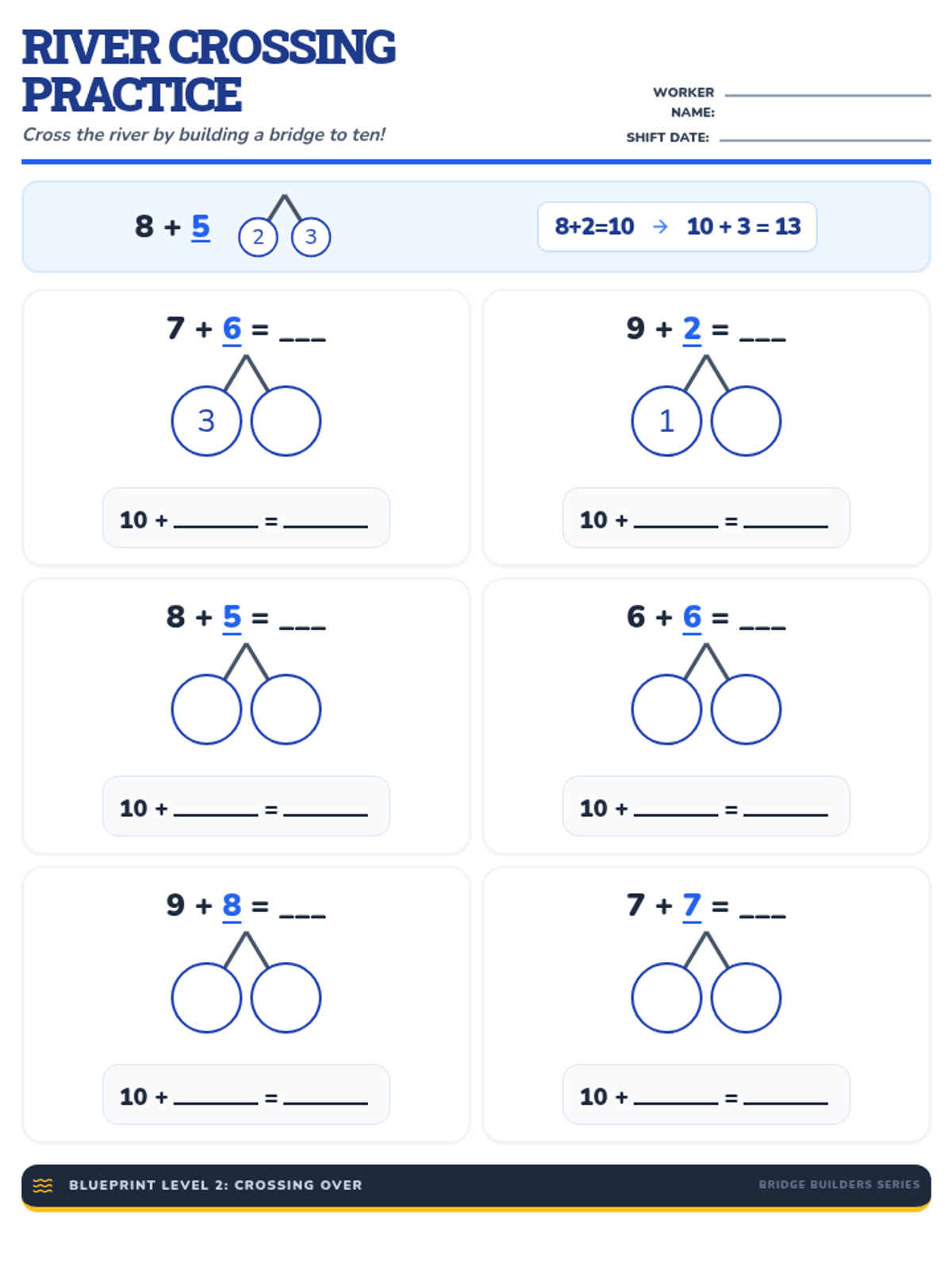Click the Worker Name blank line

(827, 94)
